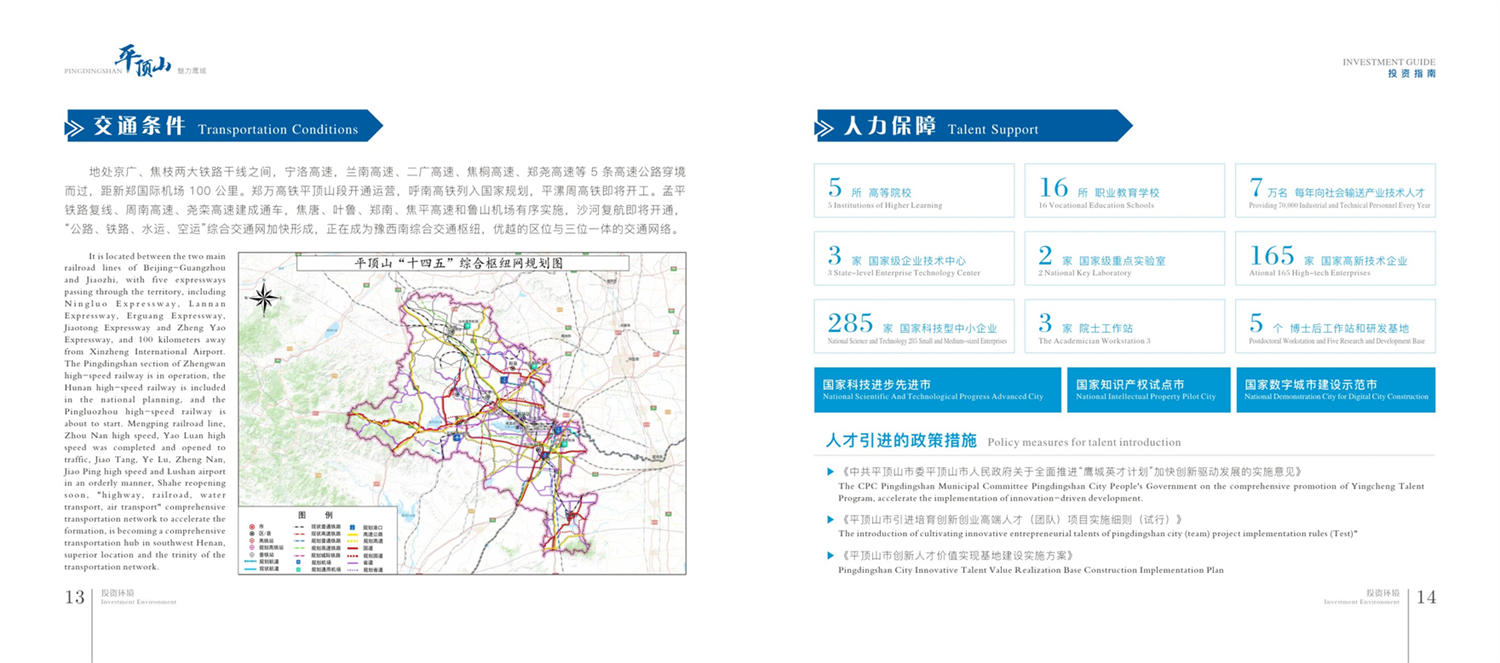Click the double chevron beside 人力保障

(825, 128)
